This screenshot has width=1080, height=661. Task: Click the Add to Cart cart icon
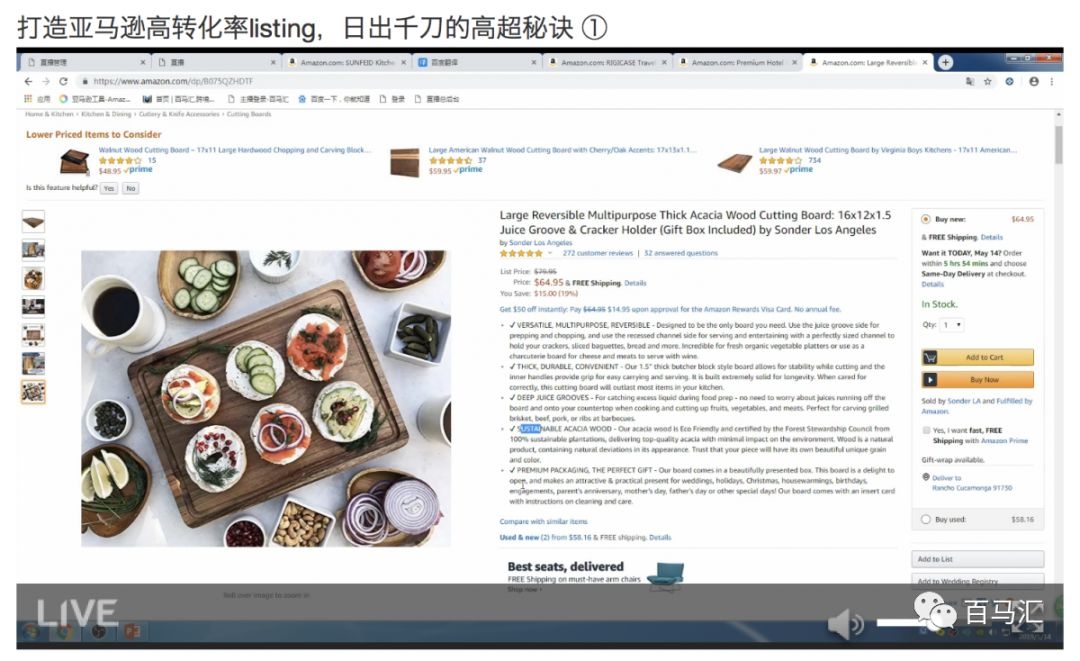[x=931, y=357]
